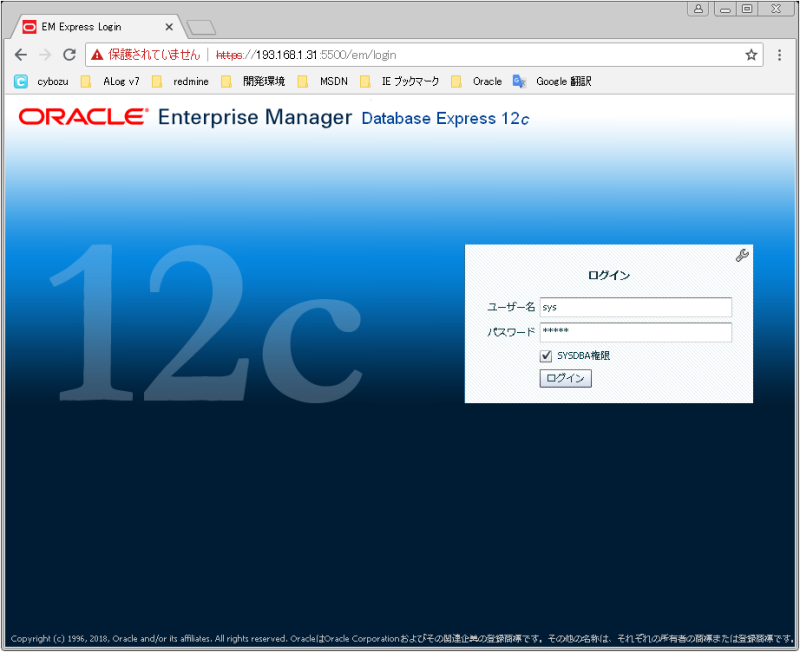Open the IE ブックマーク folder
Viewport: 800px width, 652px height.
[399, 81]
